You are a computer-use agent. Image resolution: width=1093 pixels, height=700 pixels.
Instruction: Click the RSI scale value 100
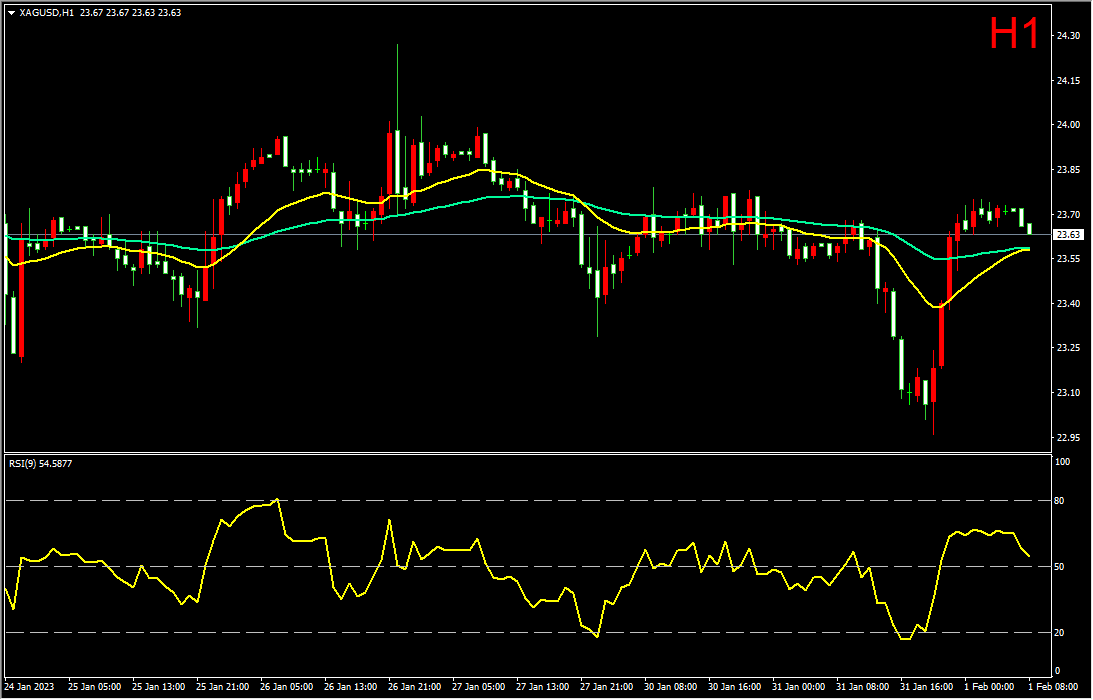[x=1064, y=462]
